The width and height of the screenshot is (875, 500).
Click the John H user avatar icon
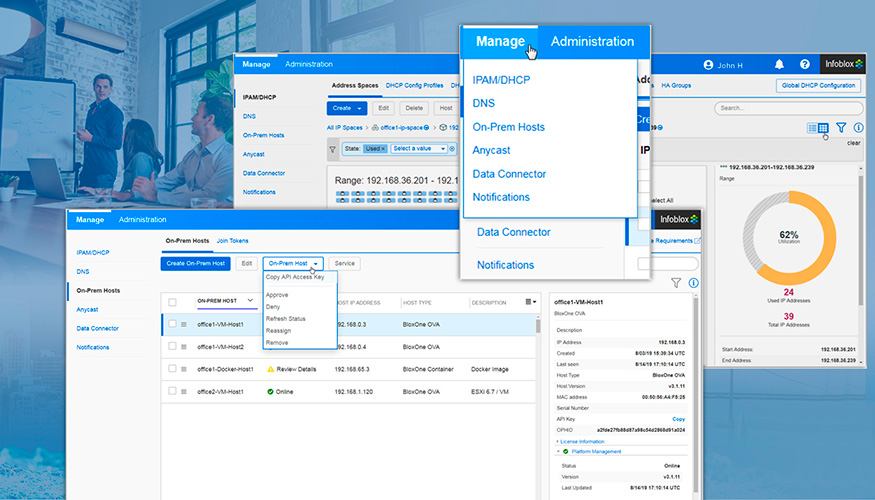tap(708, 65)
